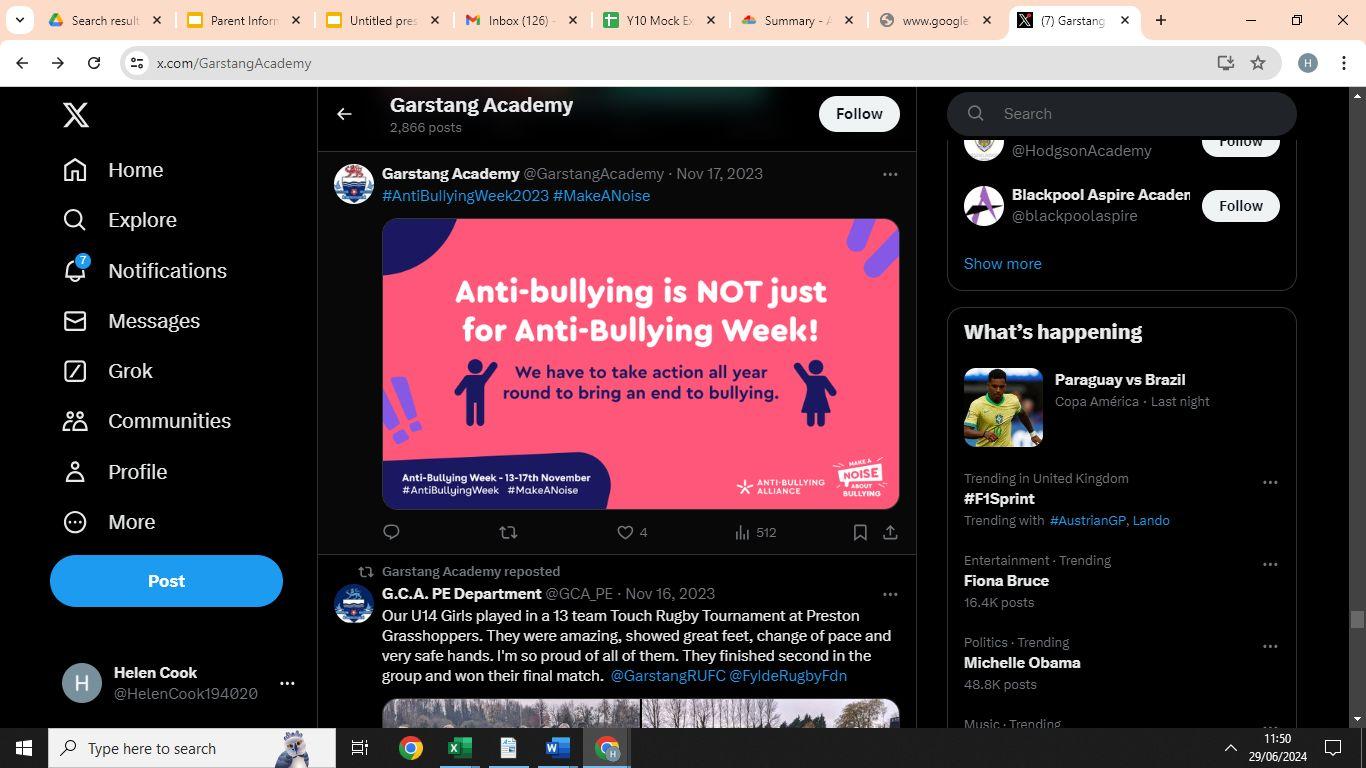Open the Anti-bullying pink image
The width and height of the screenshot is (1366, 768).
pos(640,364)
